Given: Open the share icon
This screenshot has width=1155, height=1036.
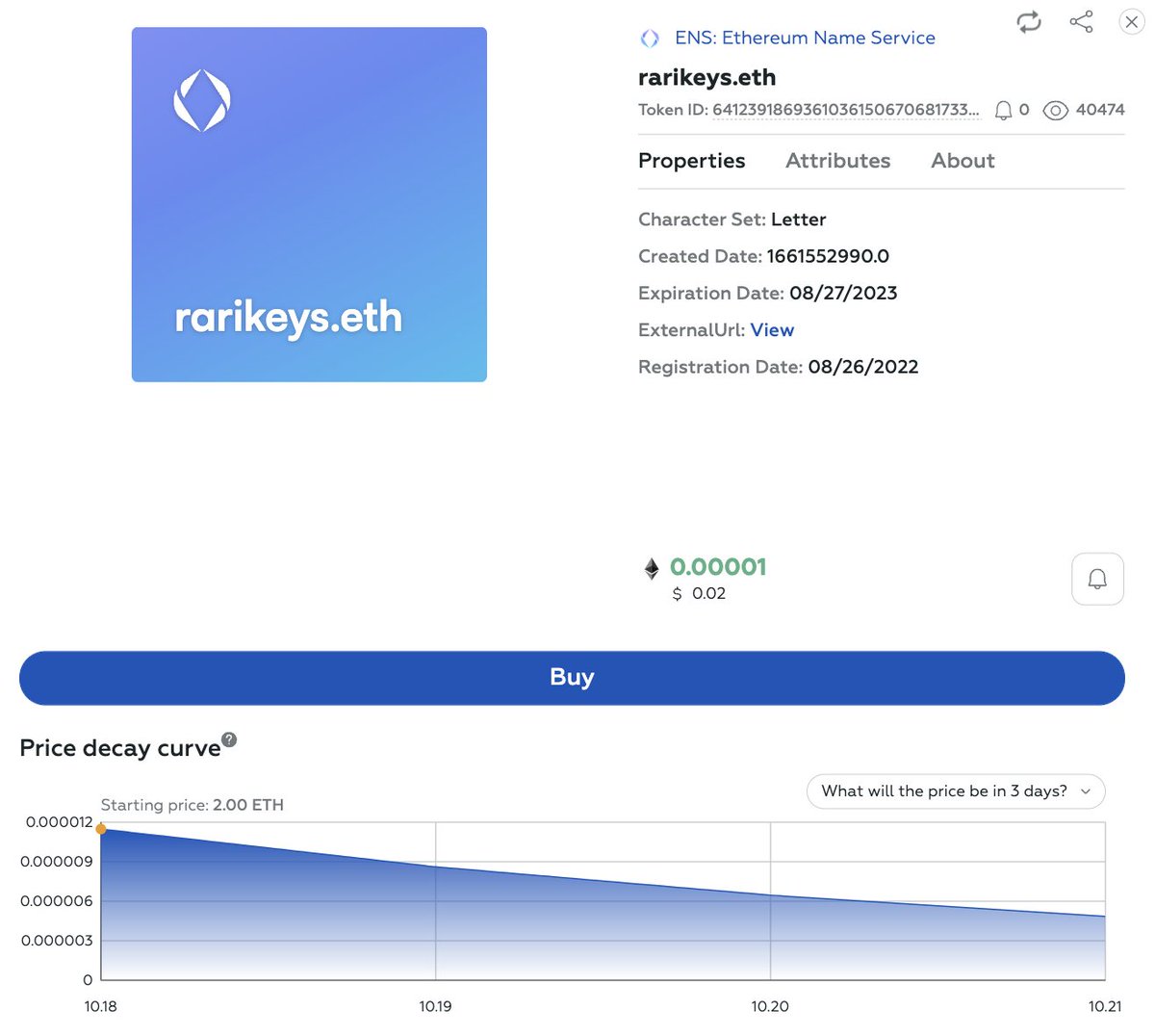Looking at the screenshot, I should 1081,22.
